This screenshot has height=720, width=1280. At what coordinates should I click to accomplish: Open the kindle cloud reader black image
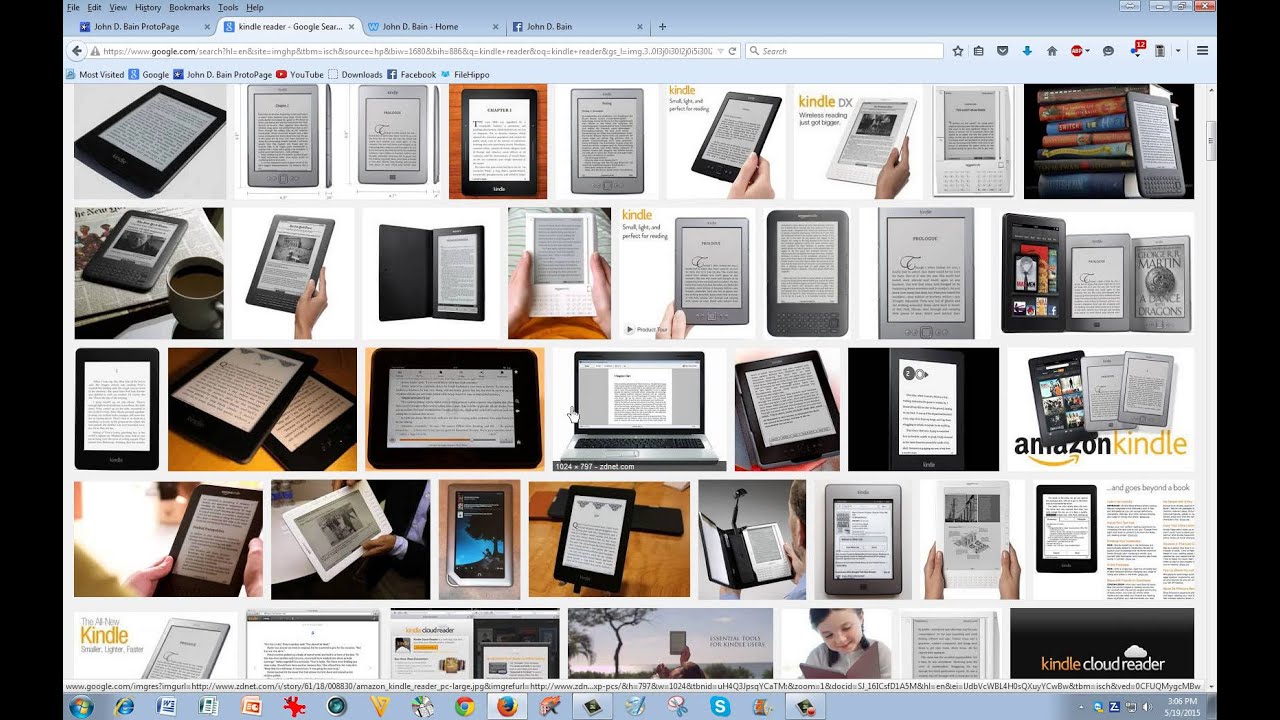point(1102,644)
